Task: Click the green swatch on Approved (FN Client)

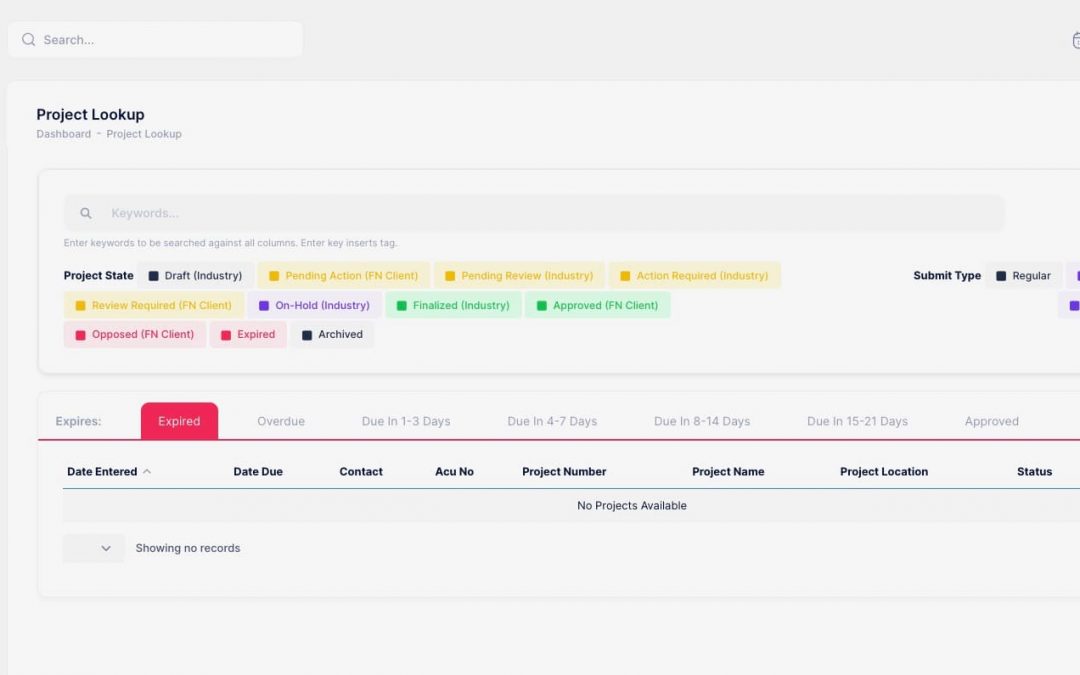Action: [541, 305]
